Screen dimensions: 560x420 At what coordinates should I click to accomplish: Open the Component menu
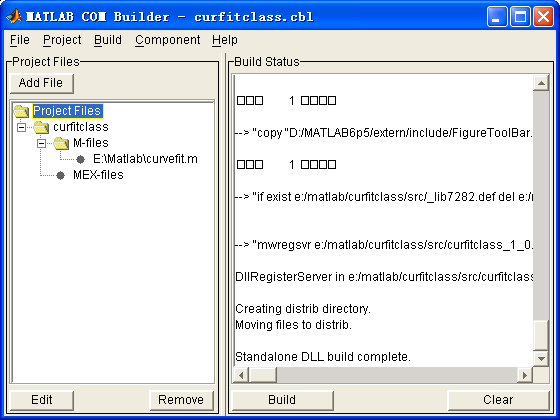click(x=168, y=40)
